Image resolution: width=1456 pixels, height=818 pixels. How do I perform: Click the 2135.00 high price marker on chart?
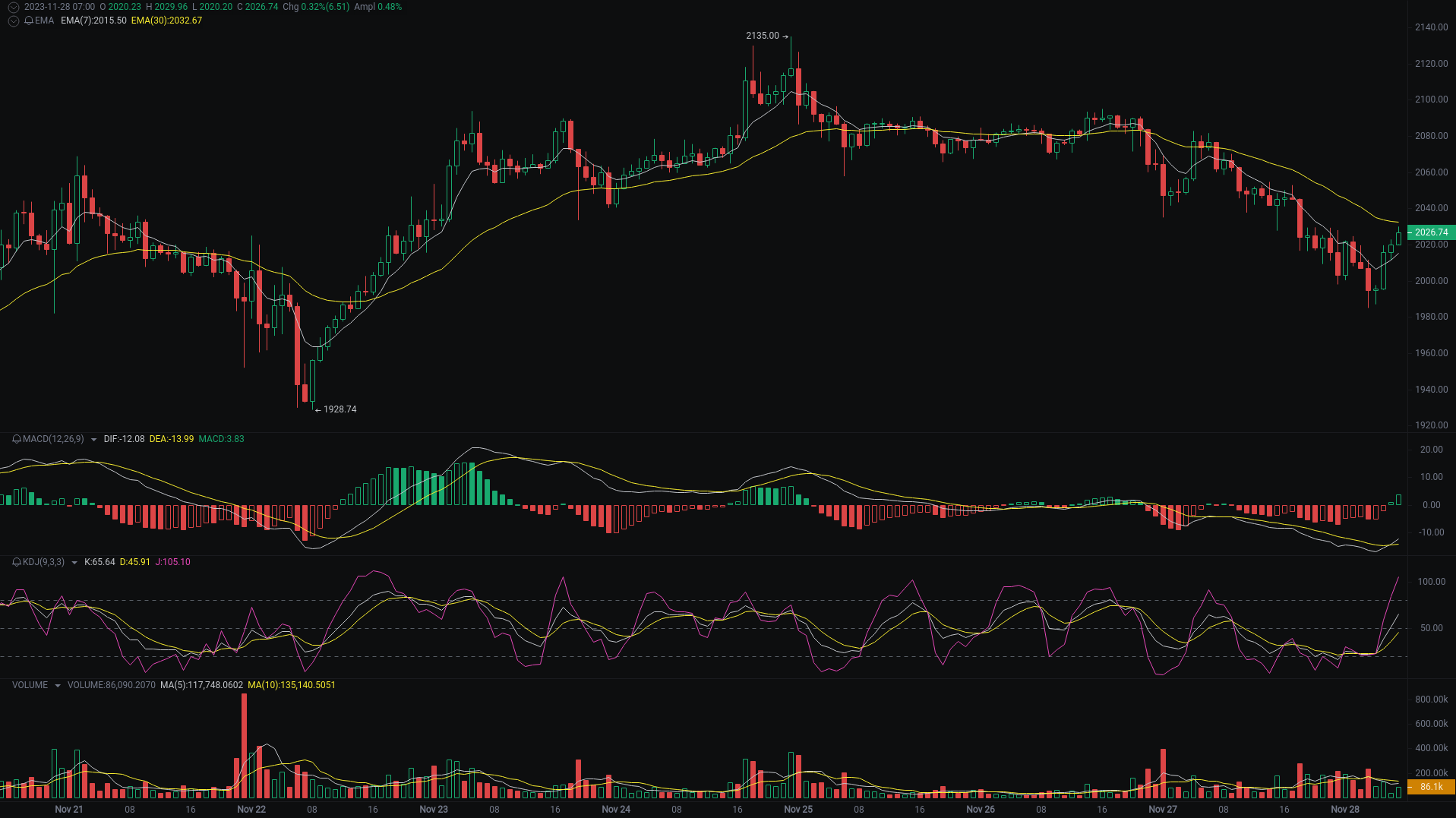click(x=763, y=35)
